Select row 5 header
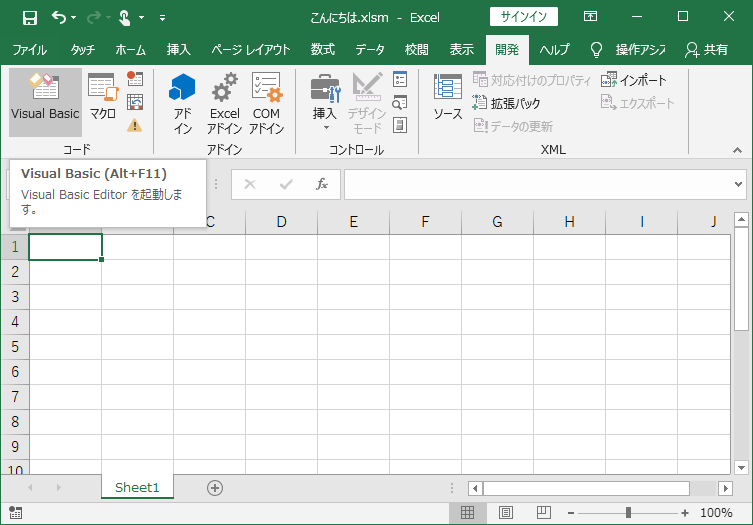The height and width of the screenshot is (525, 753). pos(15,347)
